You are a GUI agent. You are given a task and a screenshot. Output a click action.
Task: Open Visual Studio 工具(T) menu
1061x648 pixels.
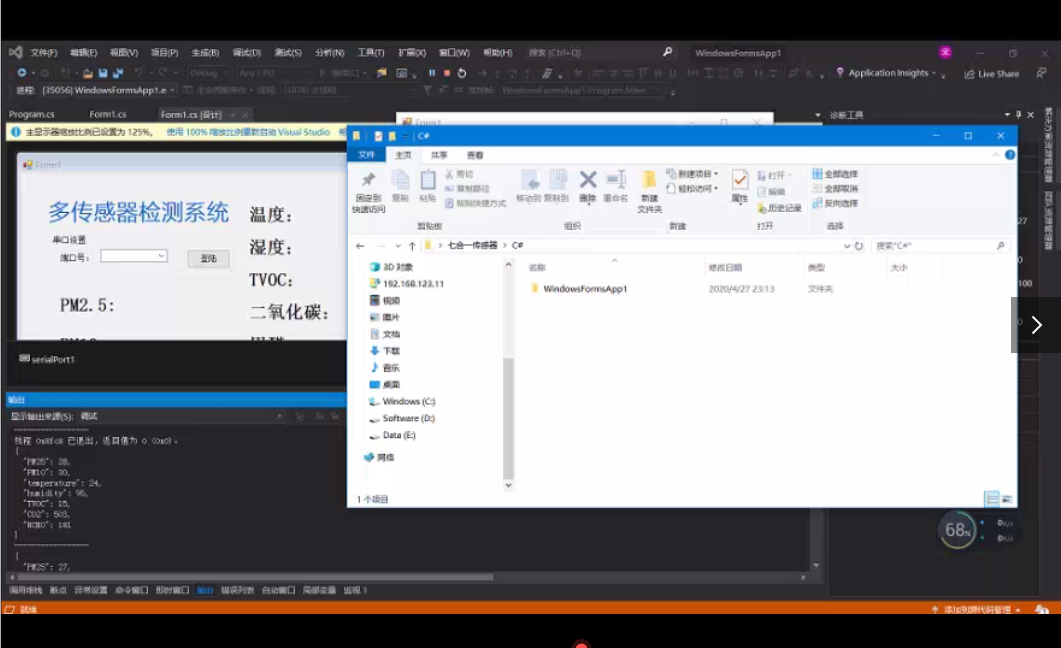(371, 52)
